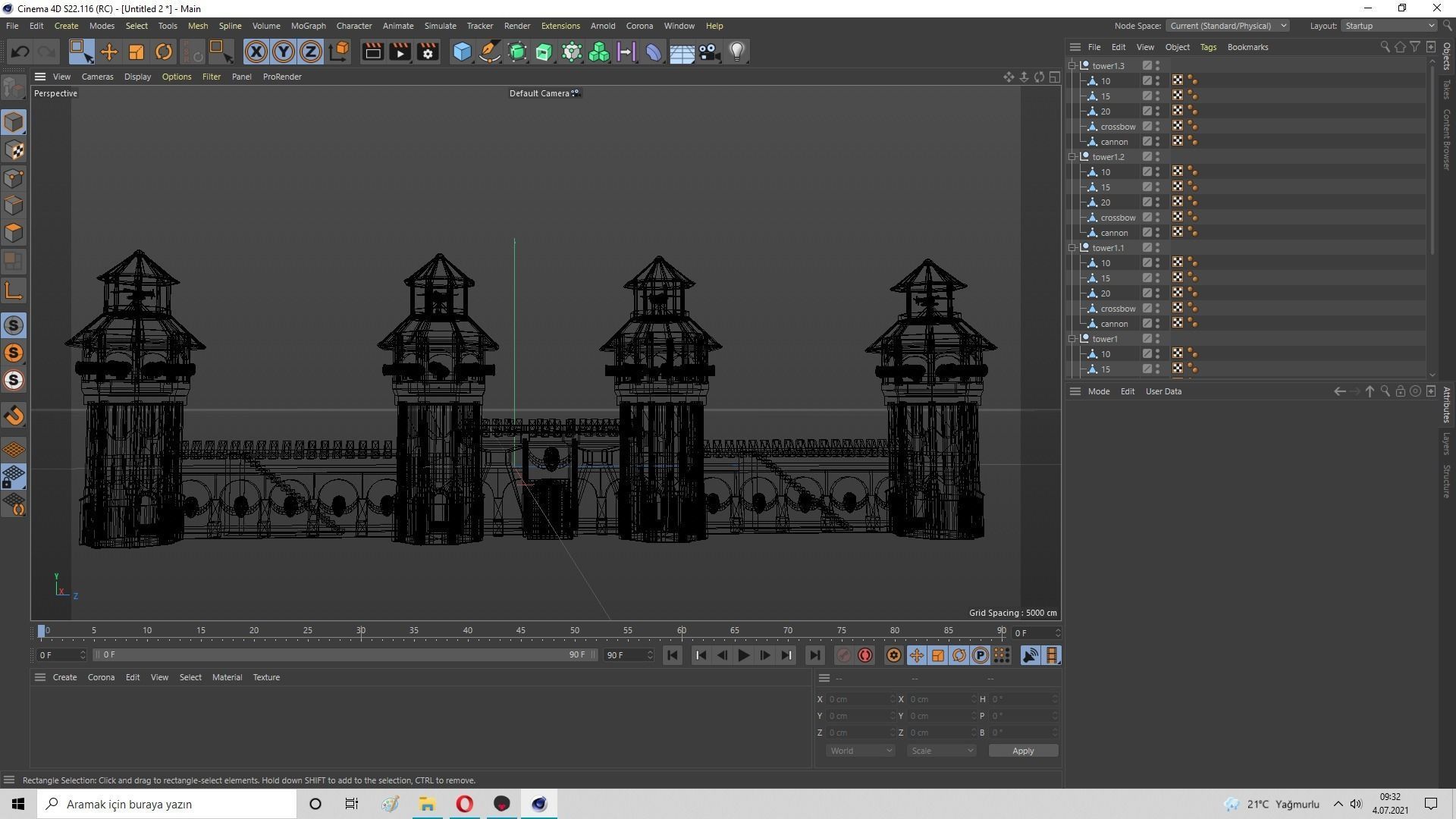Open the Mesh menu
Screen dimensions: 1456x819
tap(198, 26)
